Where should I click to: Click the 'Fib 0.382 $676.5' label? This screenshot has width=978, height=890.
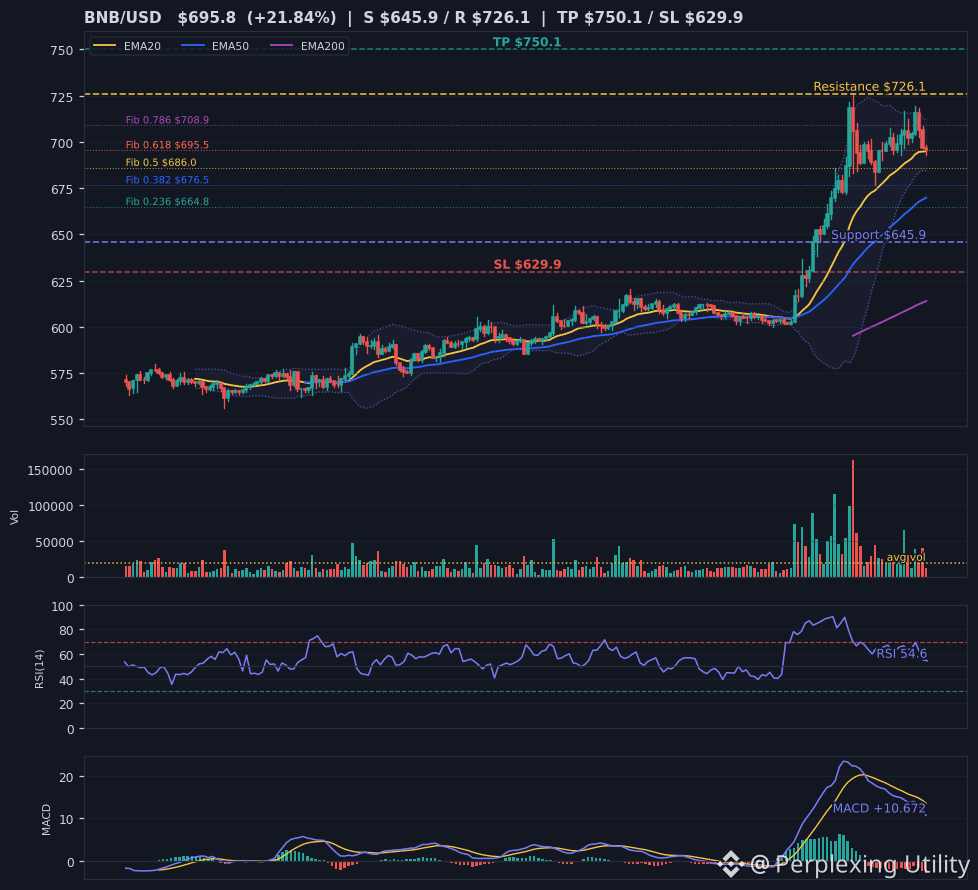pos(167,180)
